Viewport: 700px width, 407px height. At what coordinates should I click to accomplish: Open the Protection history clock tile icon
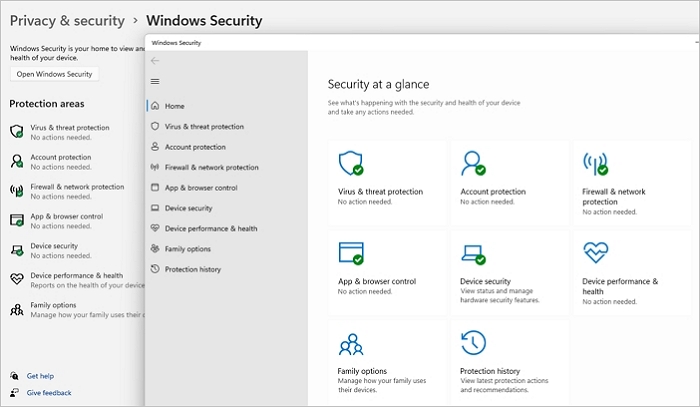click(x=472, y=343)
